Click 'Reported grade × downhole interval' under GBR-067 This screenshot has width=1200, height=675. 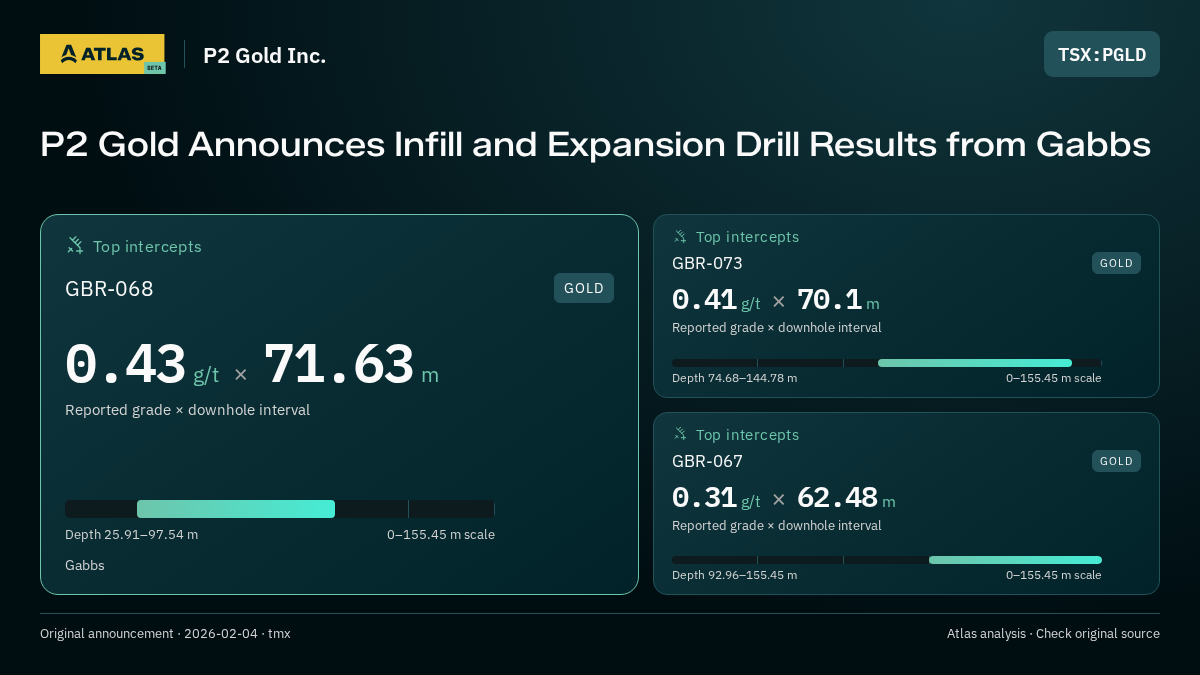[x=777, y=526]
